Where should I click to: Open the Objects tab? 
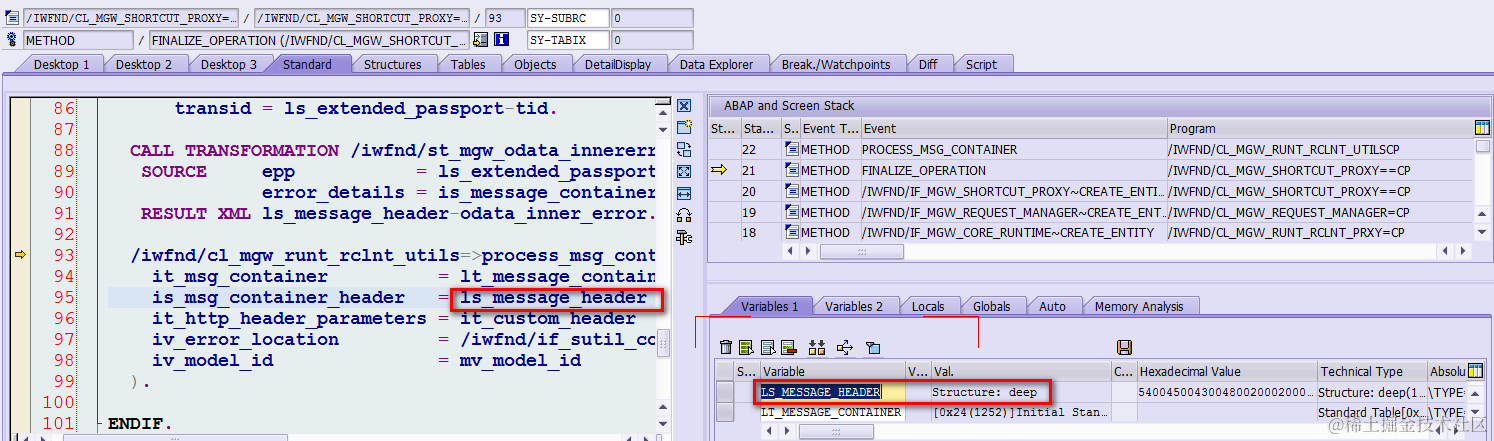(x=535, y=64)
